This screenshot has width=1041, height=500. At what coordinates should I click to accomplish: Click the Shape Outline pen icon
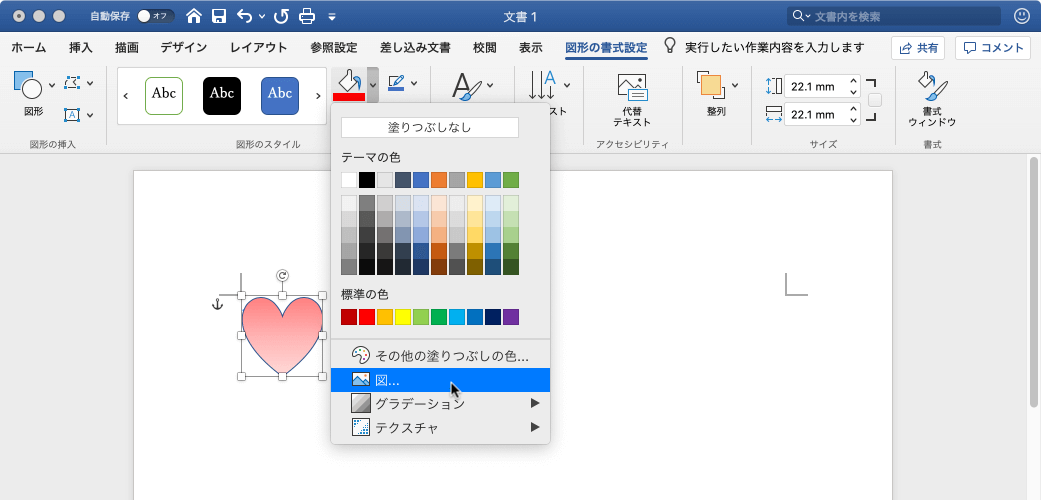396,84
